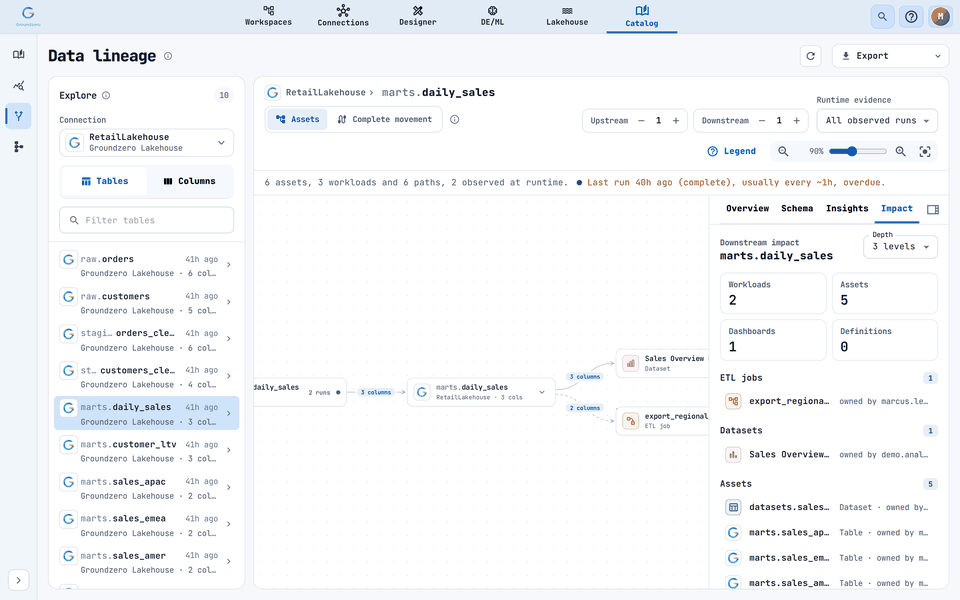Refresh the lineage view
Screen dimensions: 960x600
pyautogui.click(x=811, y=56)
